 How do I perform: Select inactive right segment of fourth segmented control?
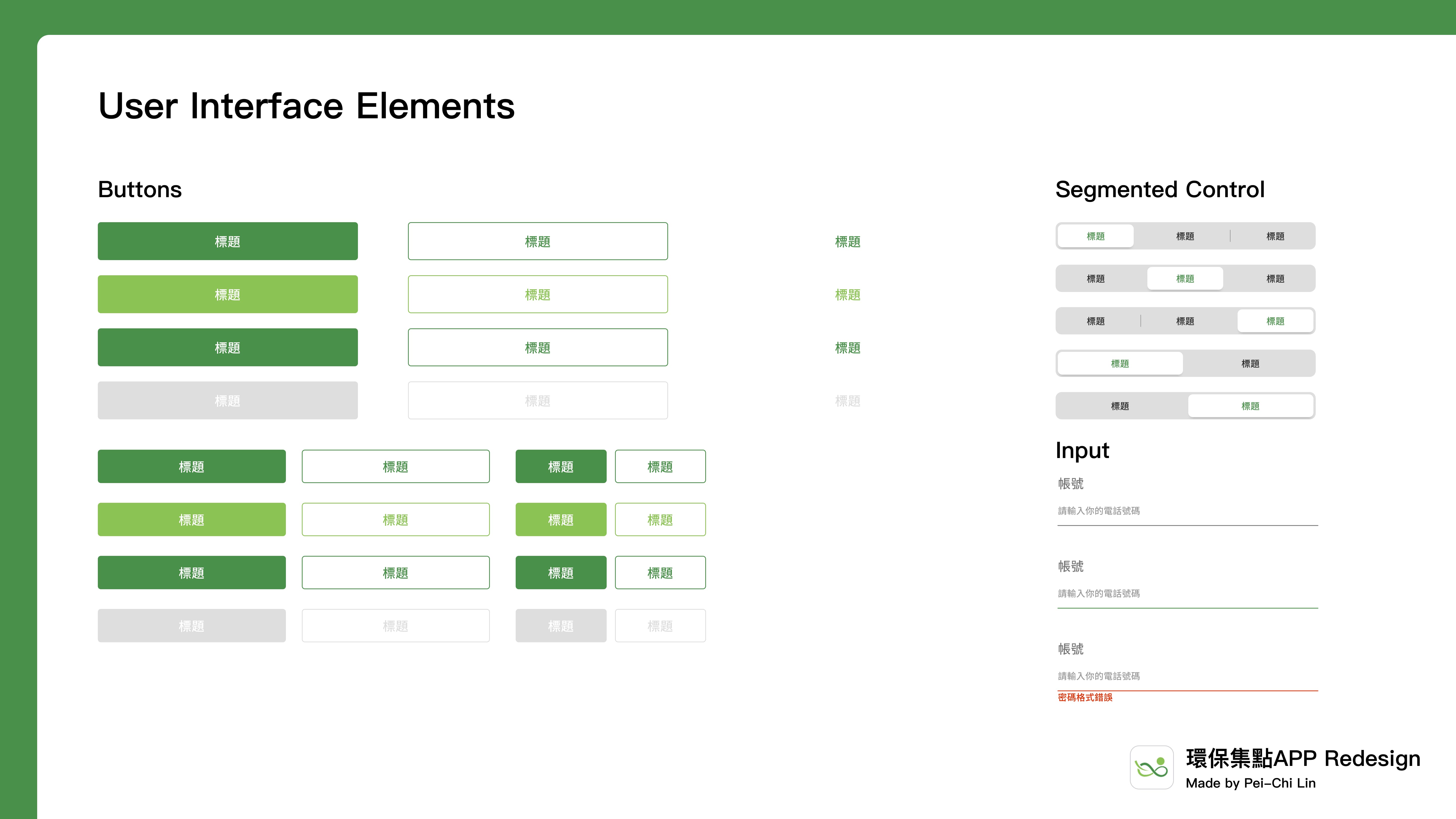tap(1250, 363)
